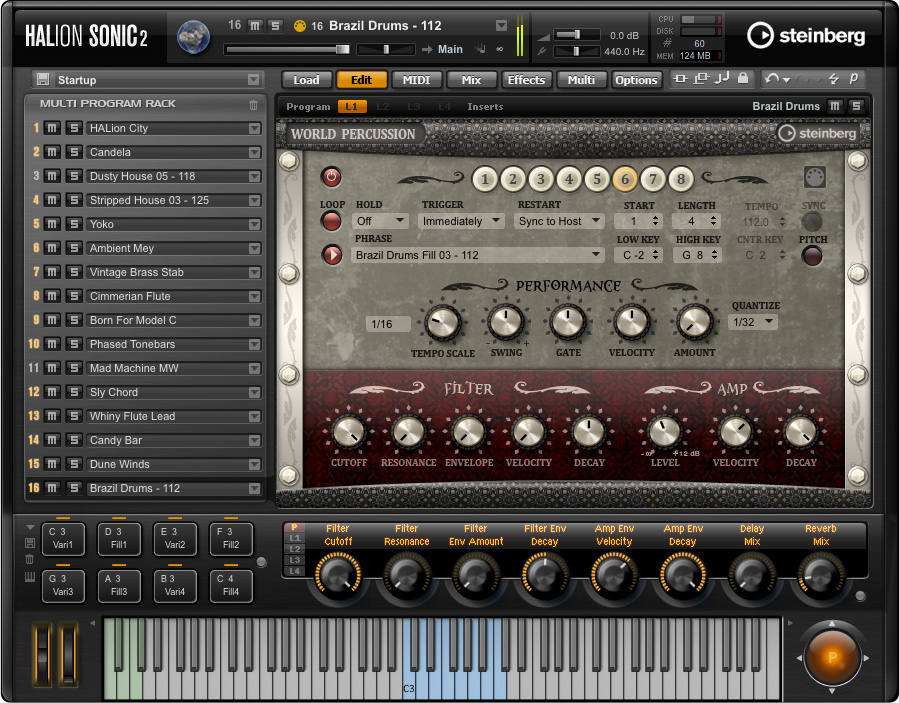Select variation button 3
Viewport: 899px width, 703px height.
(x=541, y=180)
